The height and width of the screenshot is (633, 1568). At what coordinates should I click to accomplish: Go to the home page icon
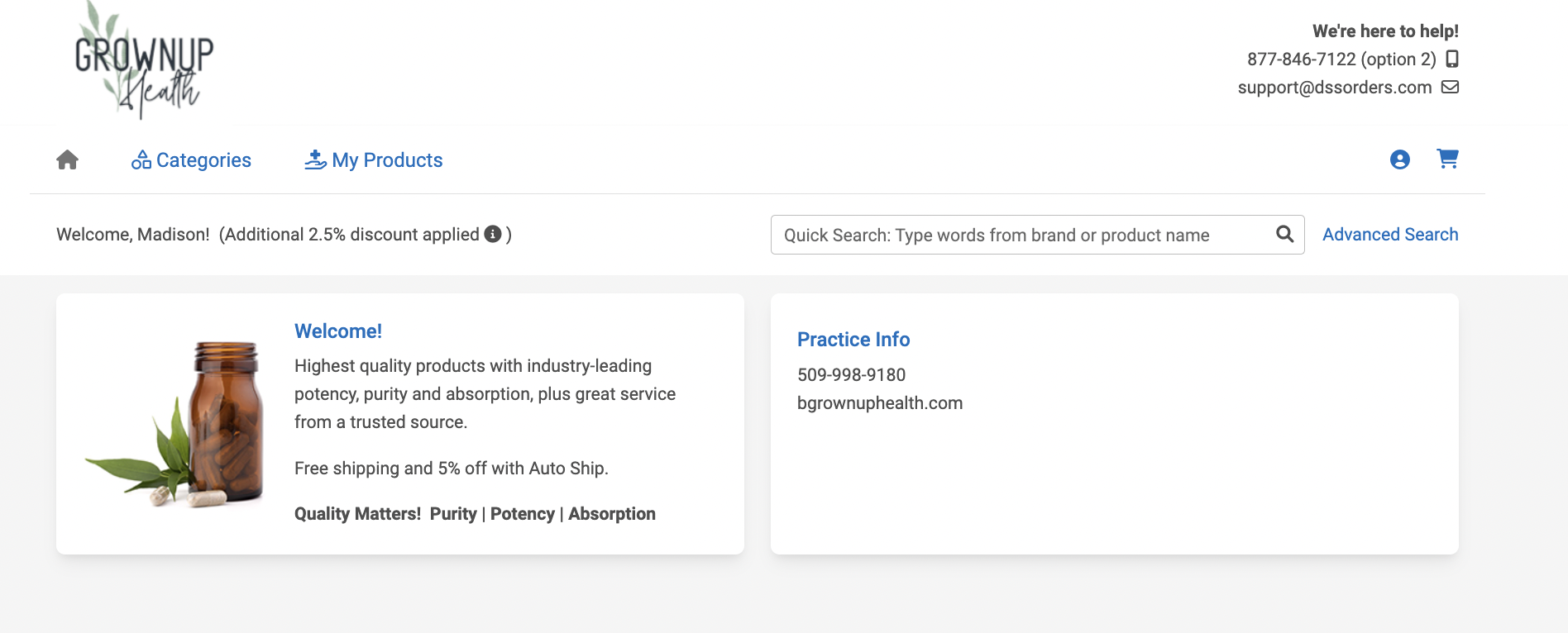pos(68,159)
